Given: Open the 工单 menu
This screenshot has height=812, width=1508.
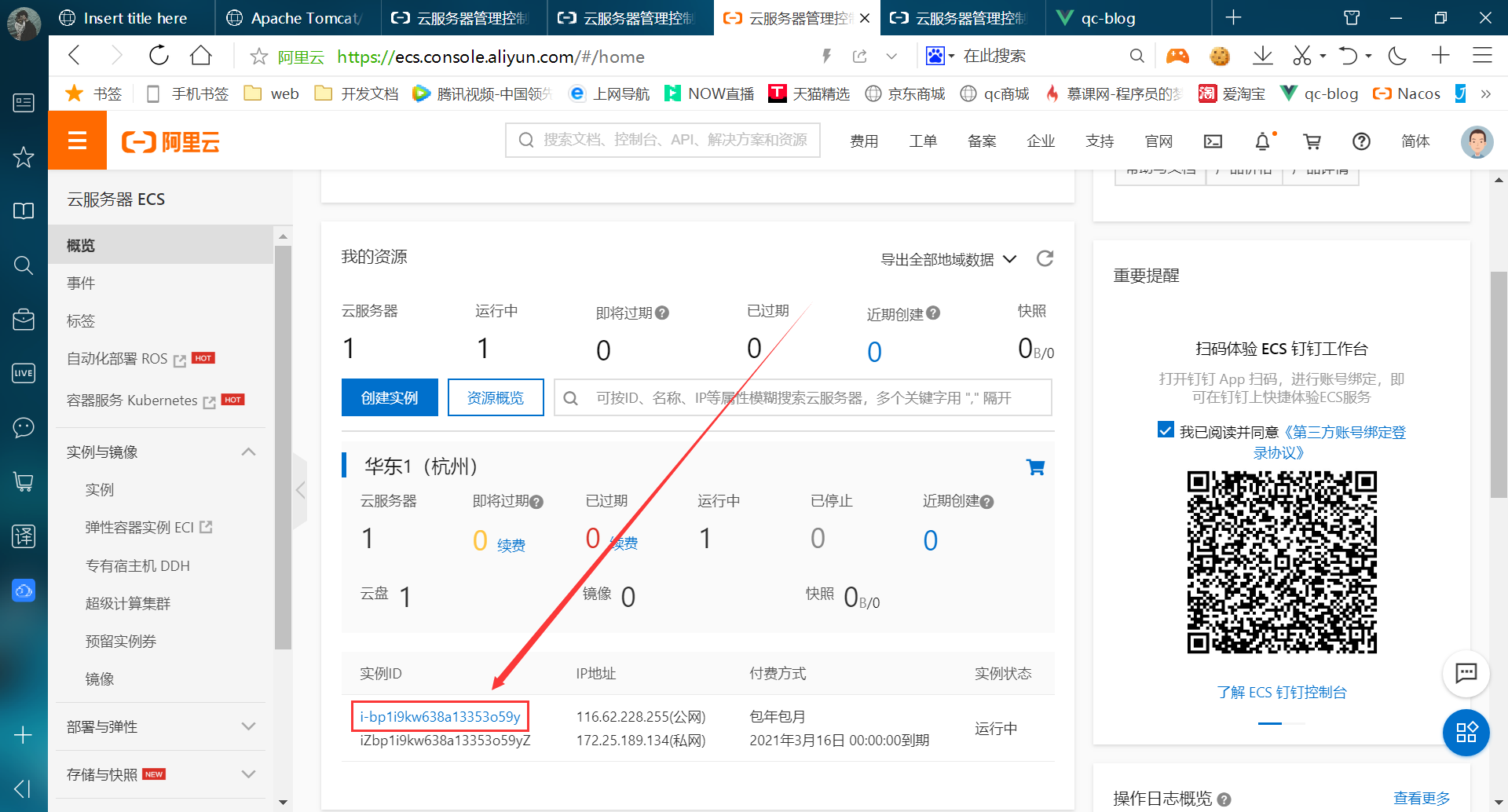Looking at the screenshot, I should (x=923, y=141).
